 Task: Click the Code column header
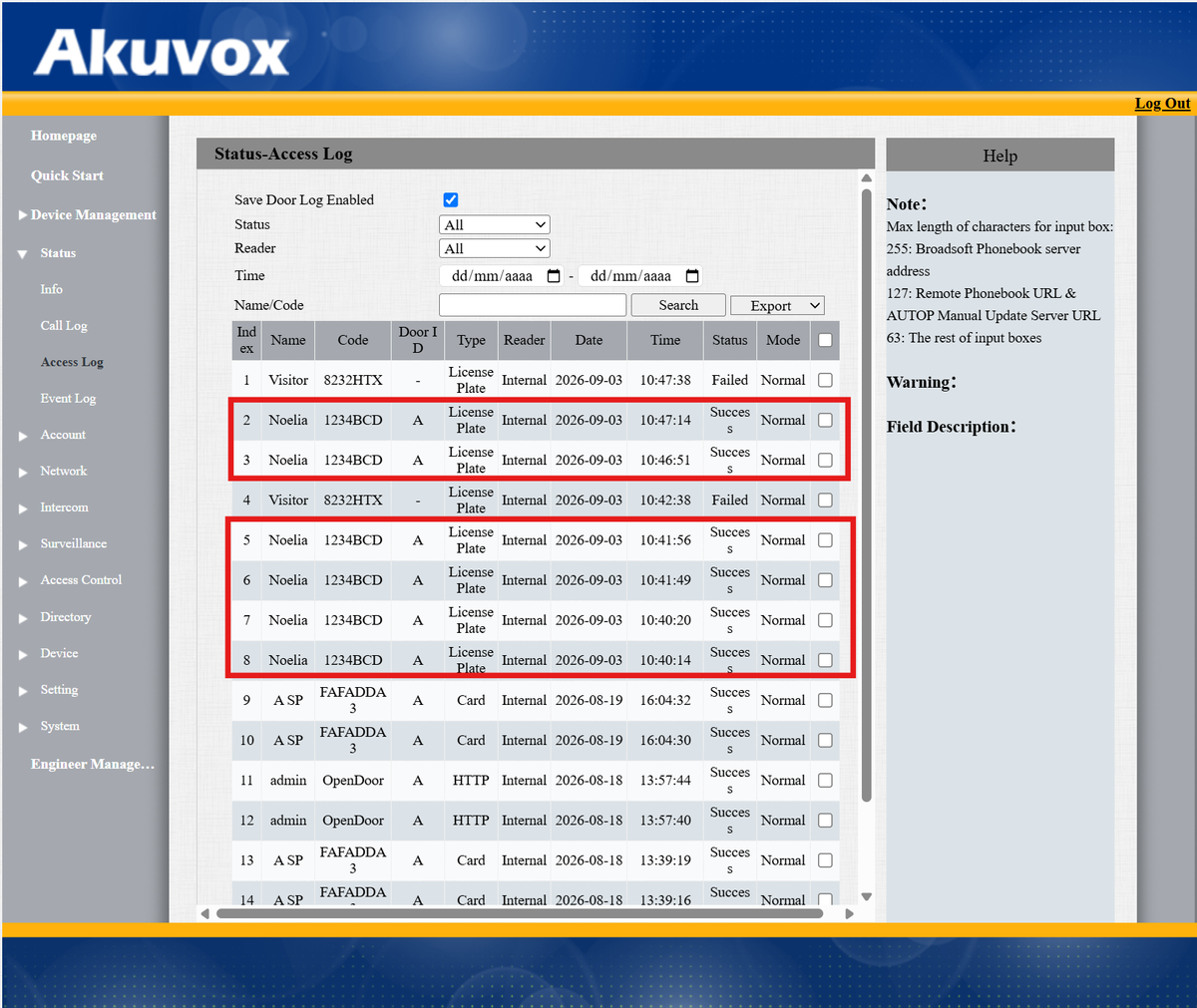tap(353, 340)
